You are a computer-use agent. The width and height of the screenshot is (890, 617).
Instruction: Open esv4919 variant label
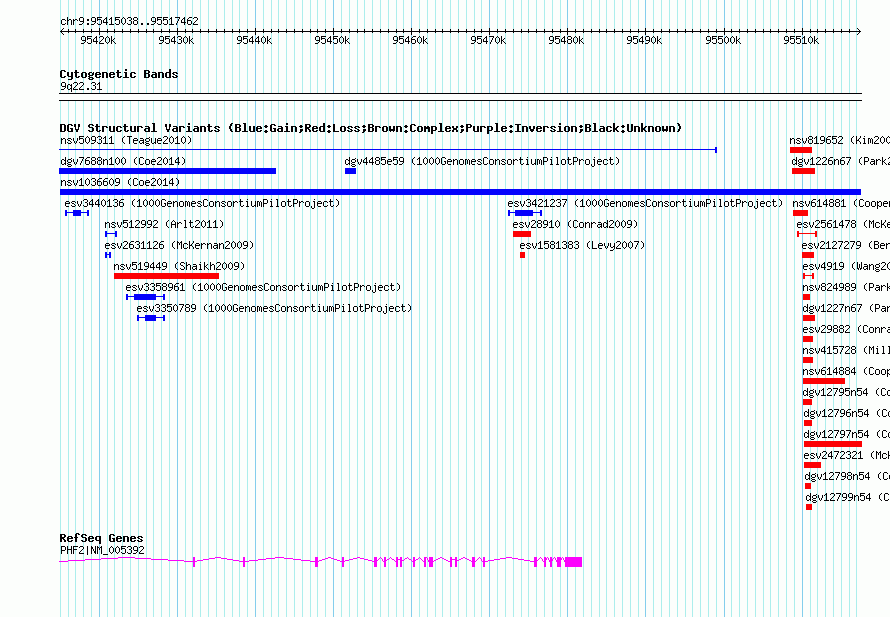tap(846, 266)
